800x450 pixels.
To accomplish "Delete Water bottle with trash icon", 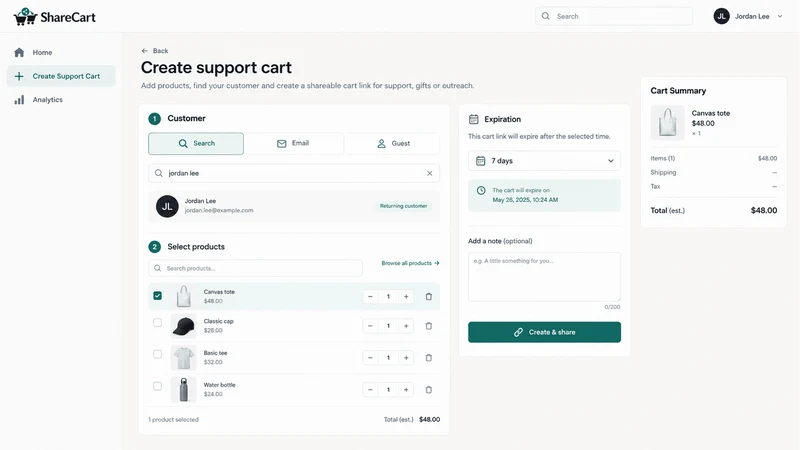I will click(429, 390).
